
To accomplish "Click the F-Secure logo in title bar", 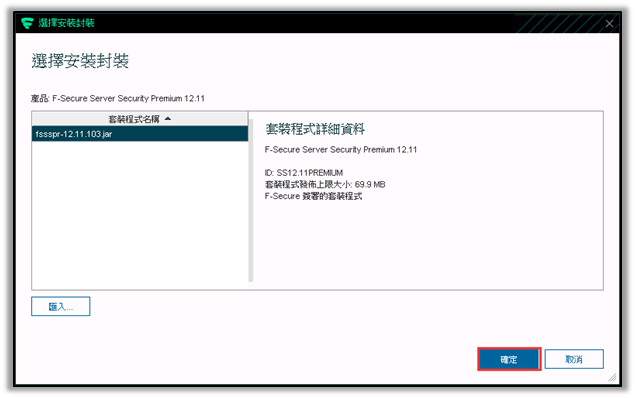I will pyautogui.click(x=27, y=23).
